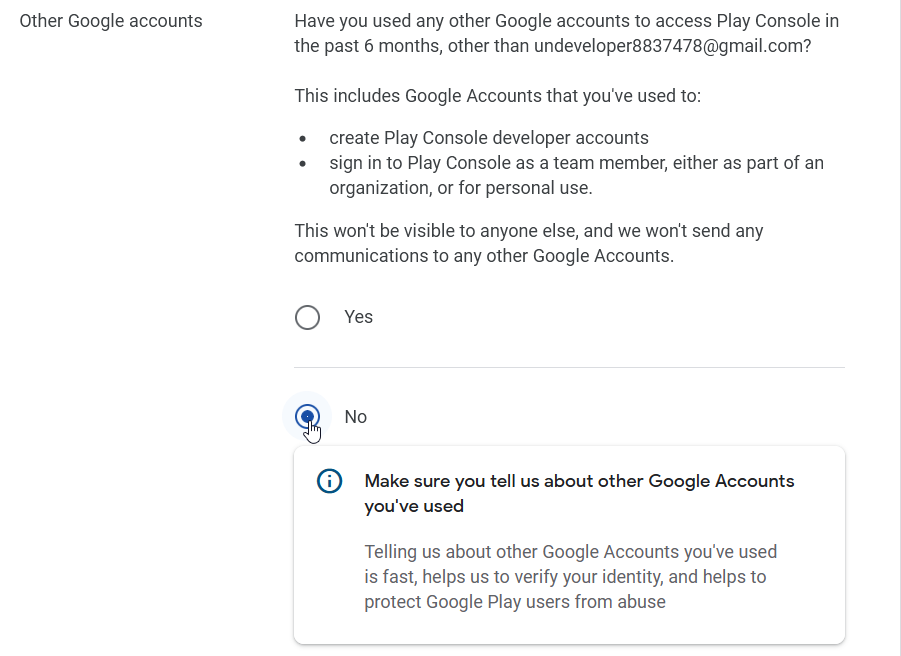Click the "Telling us about other Google Accounts" description
The height and width of the screenshot is (656, 901).
(x=570, y=552)
